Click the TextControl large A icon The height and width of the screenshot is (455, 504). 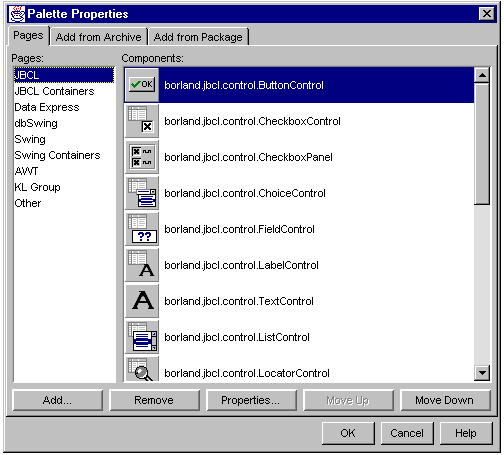[142, 301]
